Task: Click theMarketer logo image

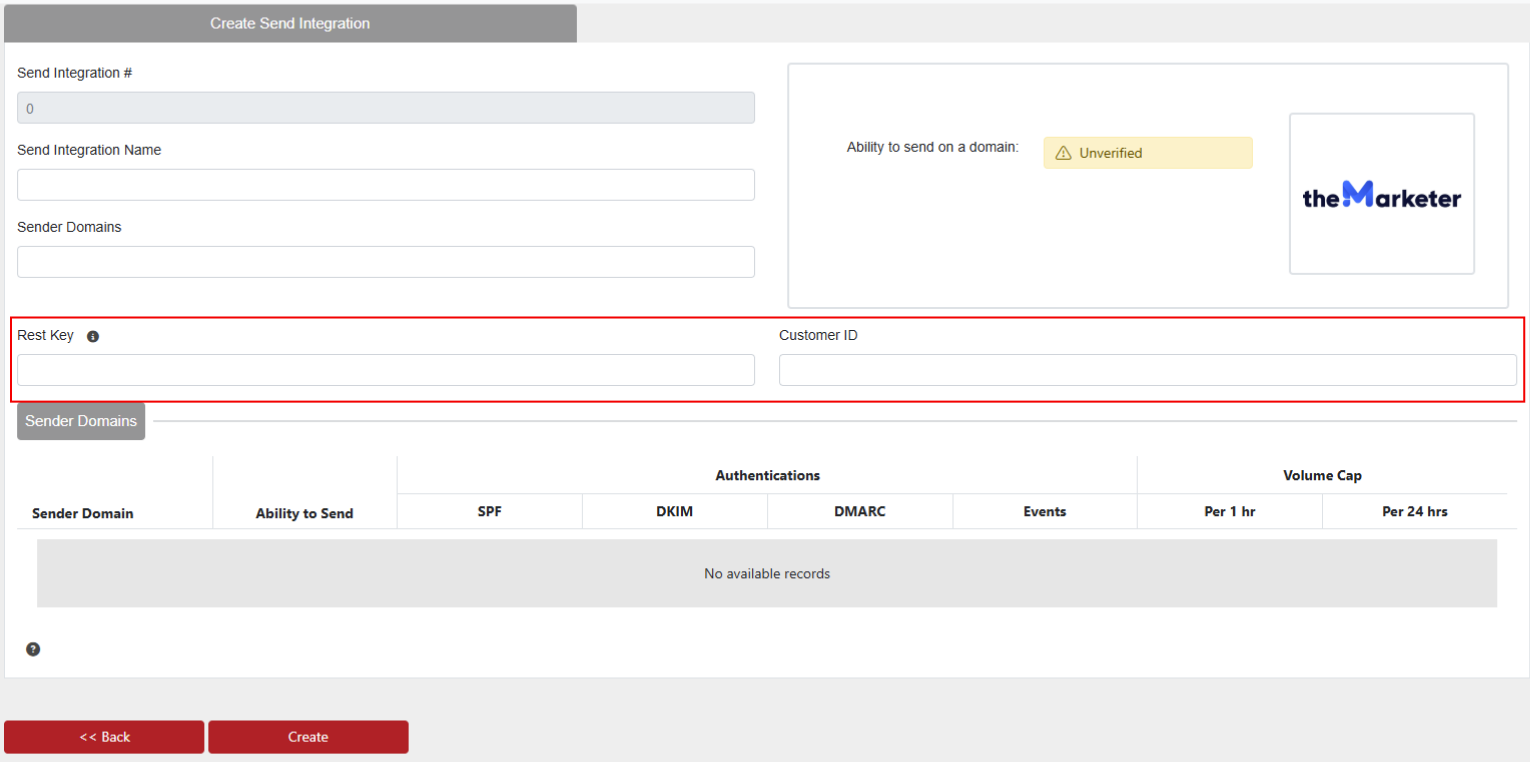Action: pos(1381,194)
